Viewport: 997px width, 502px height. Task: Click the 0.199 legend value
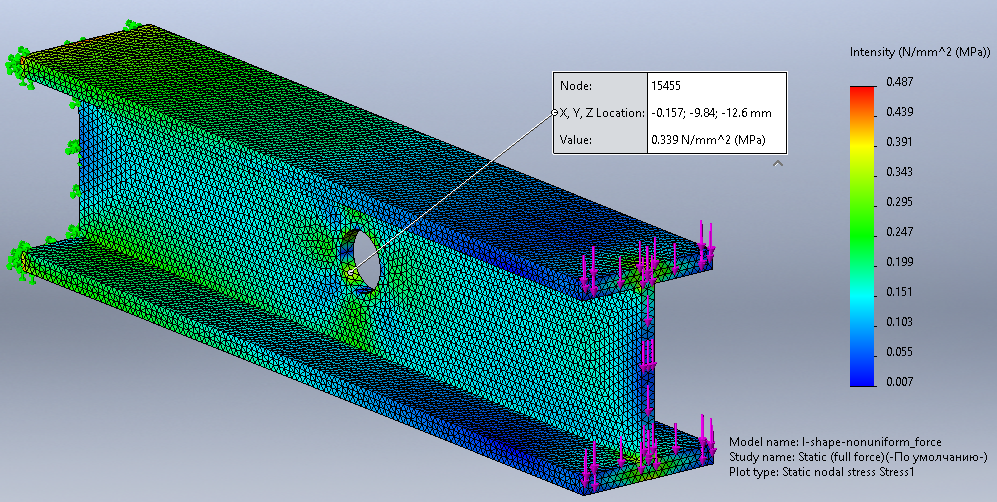pos(900,262)
